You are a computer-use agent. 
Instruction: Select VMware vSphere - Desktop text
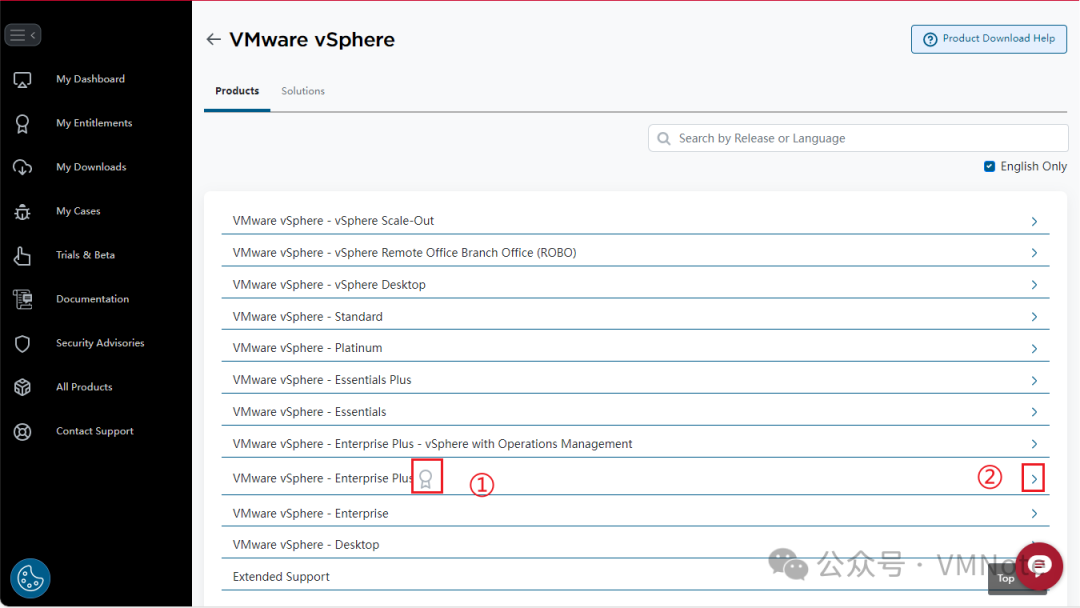(306, 545)
